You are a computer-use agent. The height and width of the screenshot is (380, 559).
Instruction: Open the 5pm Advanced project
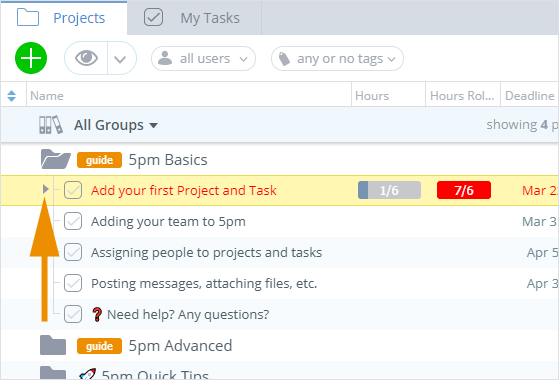[180, 346]
